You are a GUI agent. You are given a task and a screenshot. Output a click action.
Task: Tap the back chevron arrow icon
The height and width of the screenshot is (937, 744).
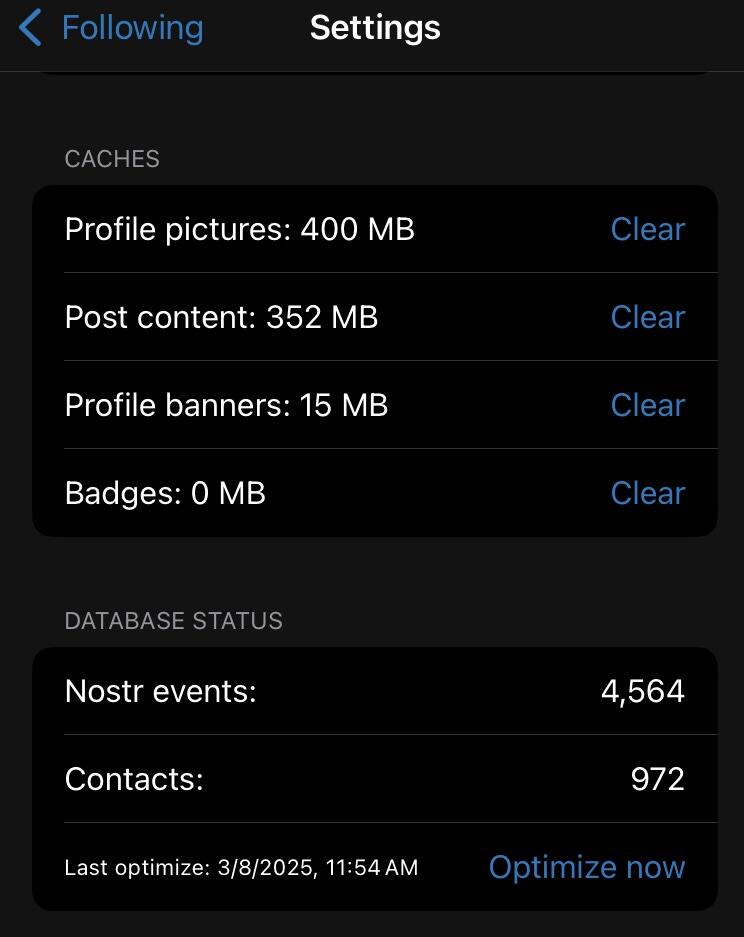pyautogui.click(x=30, y=27)
